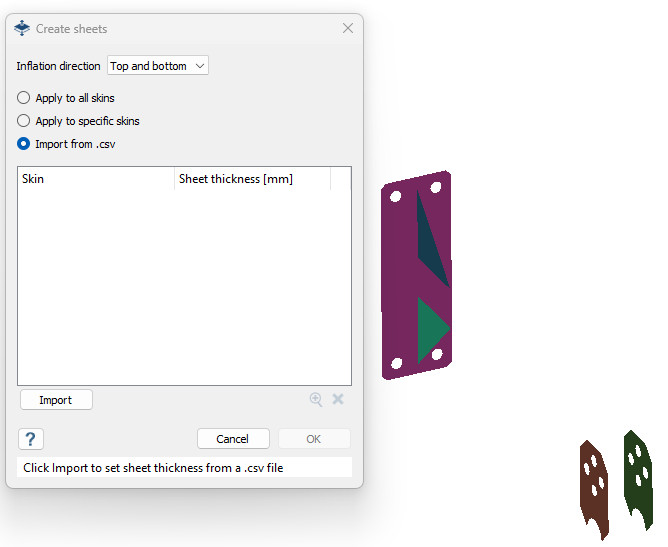The width and height of the screenshot is (668, 547).
Task: Select Import from .csv radio button
Action: [24, 144]
